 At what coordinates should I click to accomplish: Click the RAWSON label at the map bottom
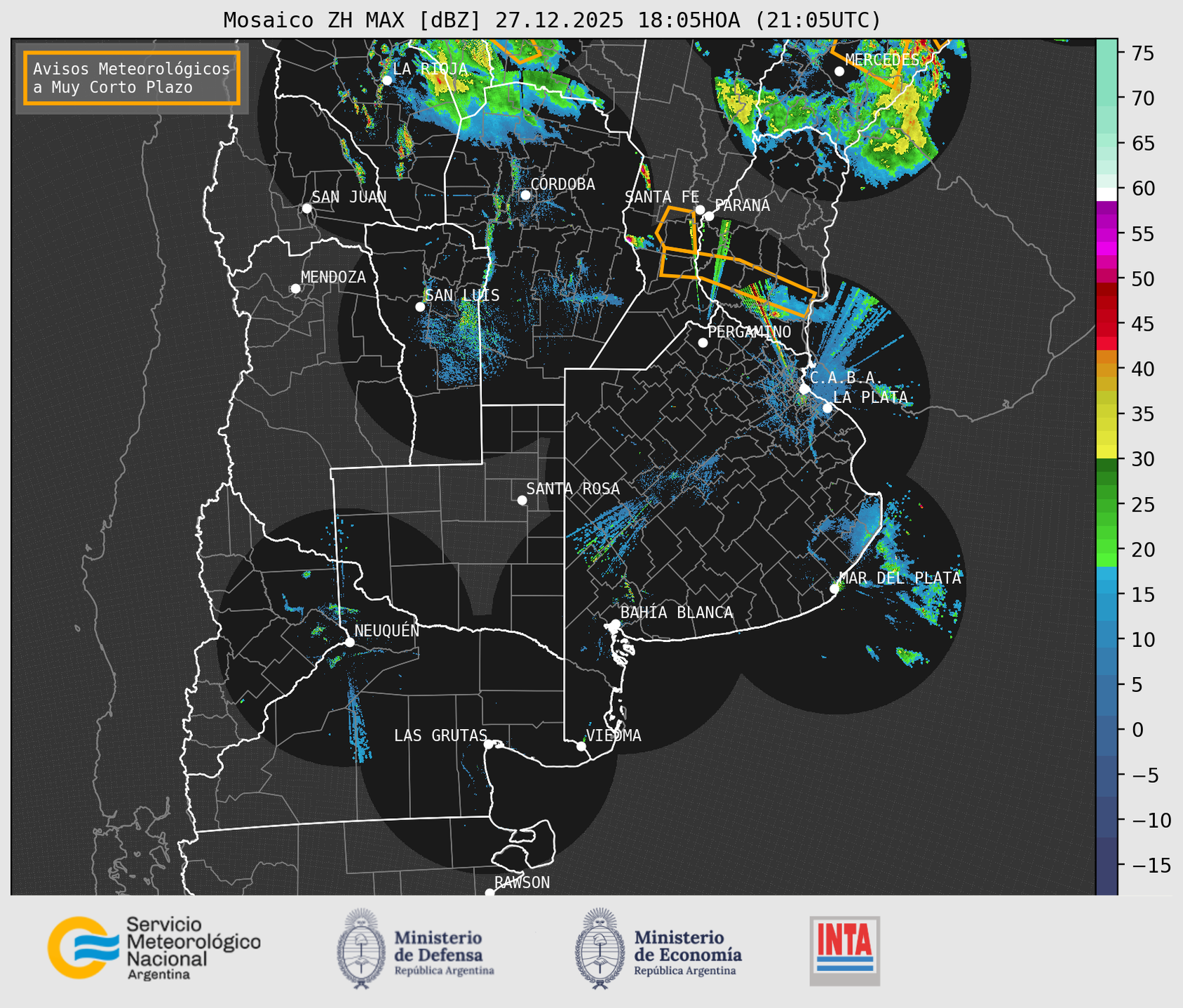pos(522,883)
